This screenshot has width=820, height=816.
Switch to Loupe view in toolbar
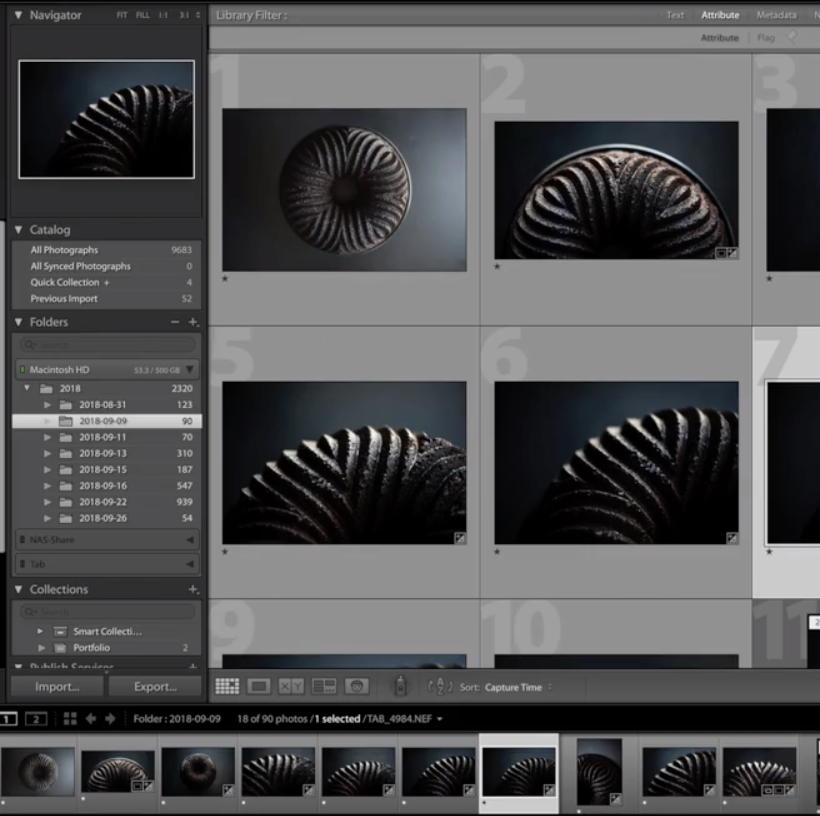[259, 686]
